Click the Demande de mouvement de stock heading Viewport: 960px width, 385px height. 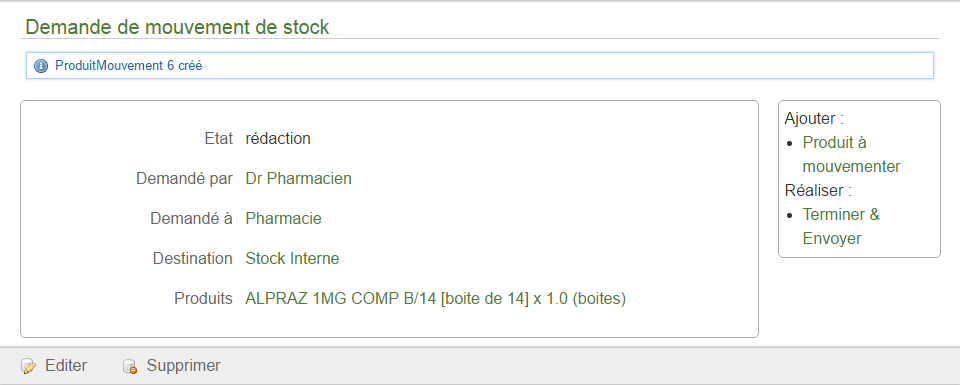tap(177, 27)
